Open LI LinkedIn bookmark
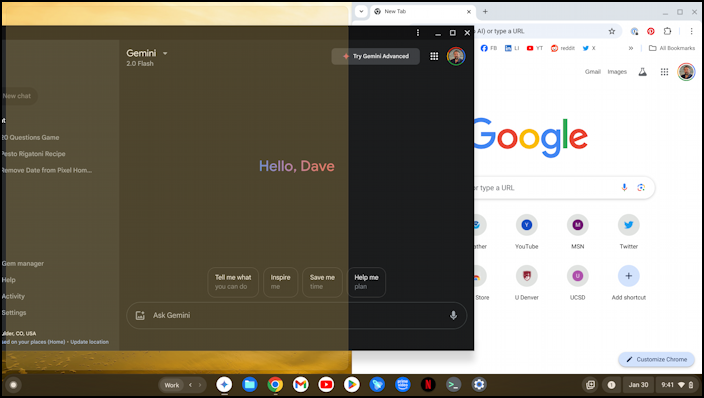This screenshot has width=704, height=398. pyautogui.click(x=512, y=48)
